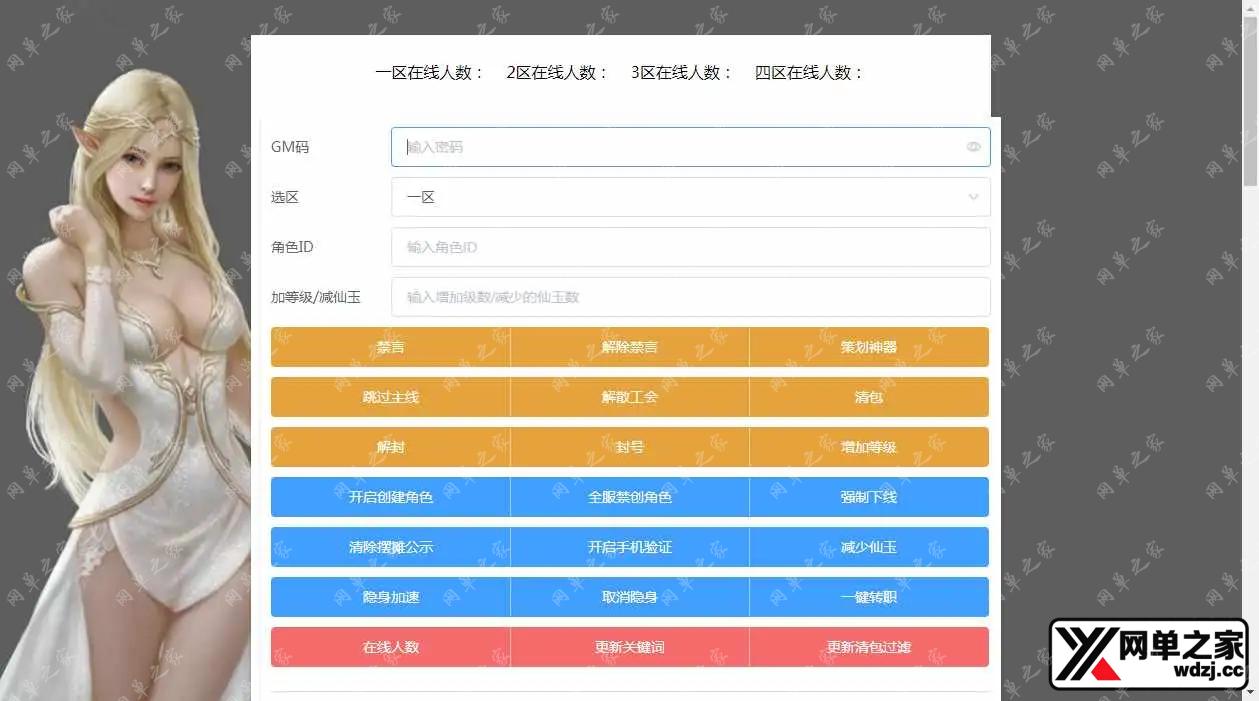The height and width of the screenshot is (701, 1259).
Task: Toggle password visibility eye icon
Action: pyautogui.click(x=973, y=147)
